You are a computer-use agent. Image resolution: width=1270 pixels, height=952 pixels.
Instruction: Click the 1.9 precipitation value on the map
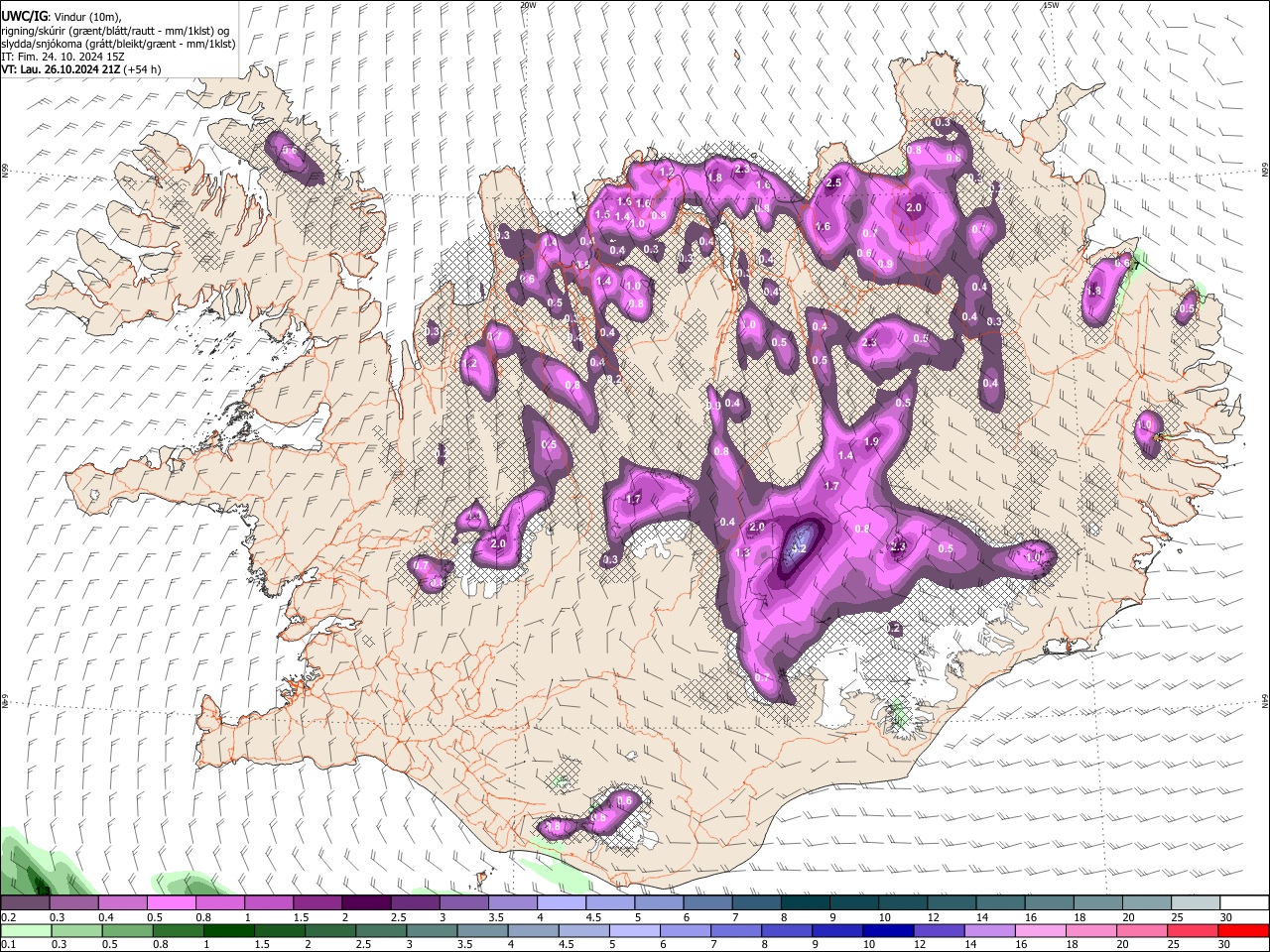[872, 442]
